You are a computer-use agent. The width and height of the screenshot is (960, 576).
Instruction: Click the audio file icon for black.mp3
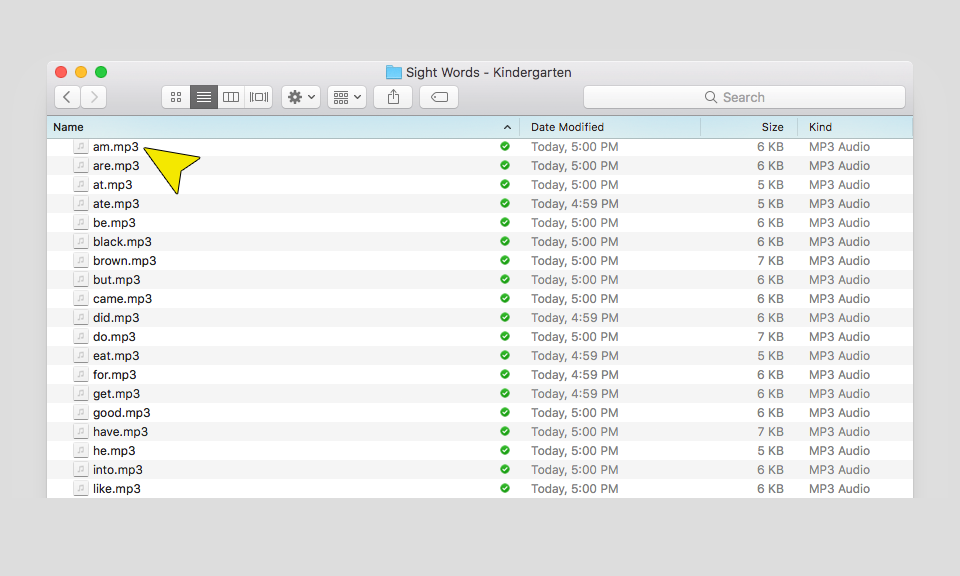(x=80, y=241)
